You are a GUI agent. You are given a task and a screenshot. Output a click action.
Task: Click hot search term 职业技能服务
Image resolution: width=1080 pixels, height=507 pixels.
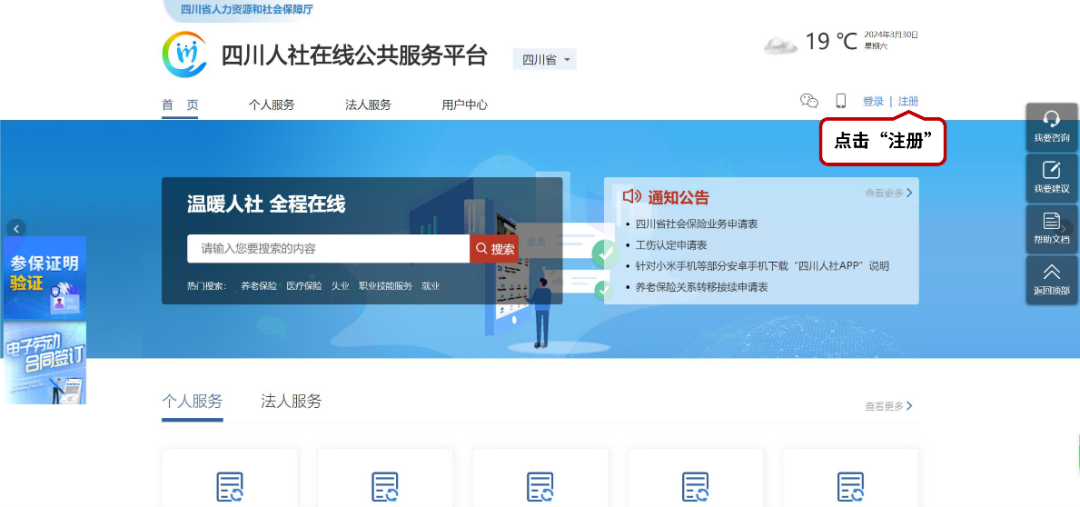[386, 286]
